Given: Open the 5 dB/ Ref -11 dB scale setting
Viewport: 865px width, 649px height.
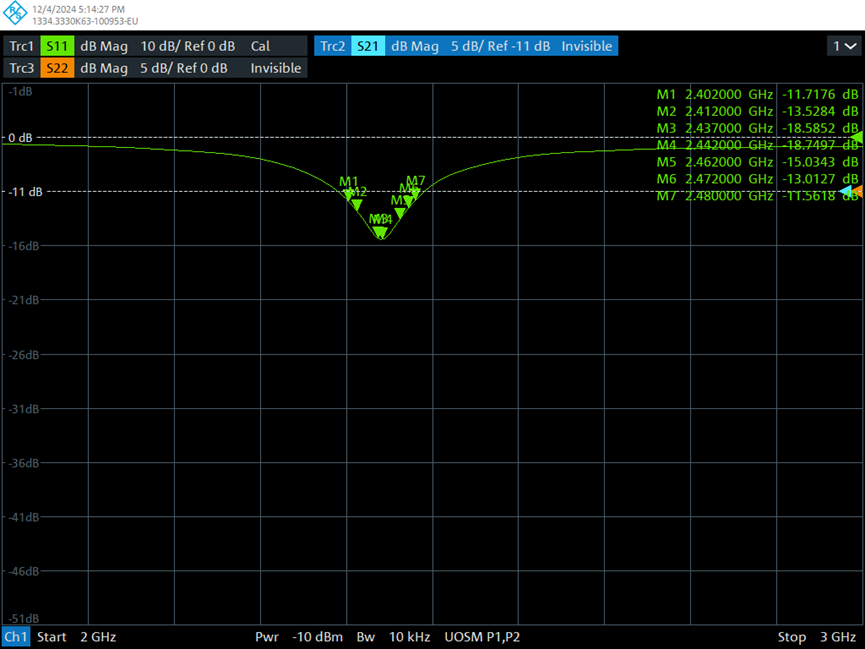Looking at the screenshot, I should [500, 46].
